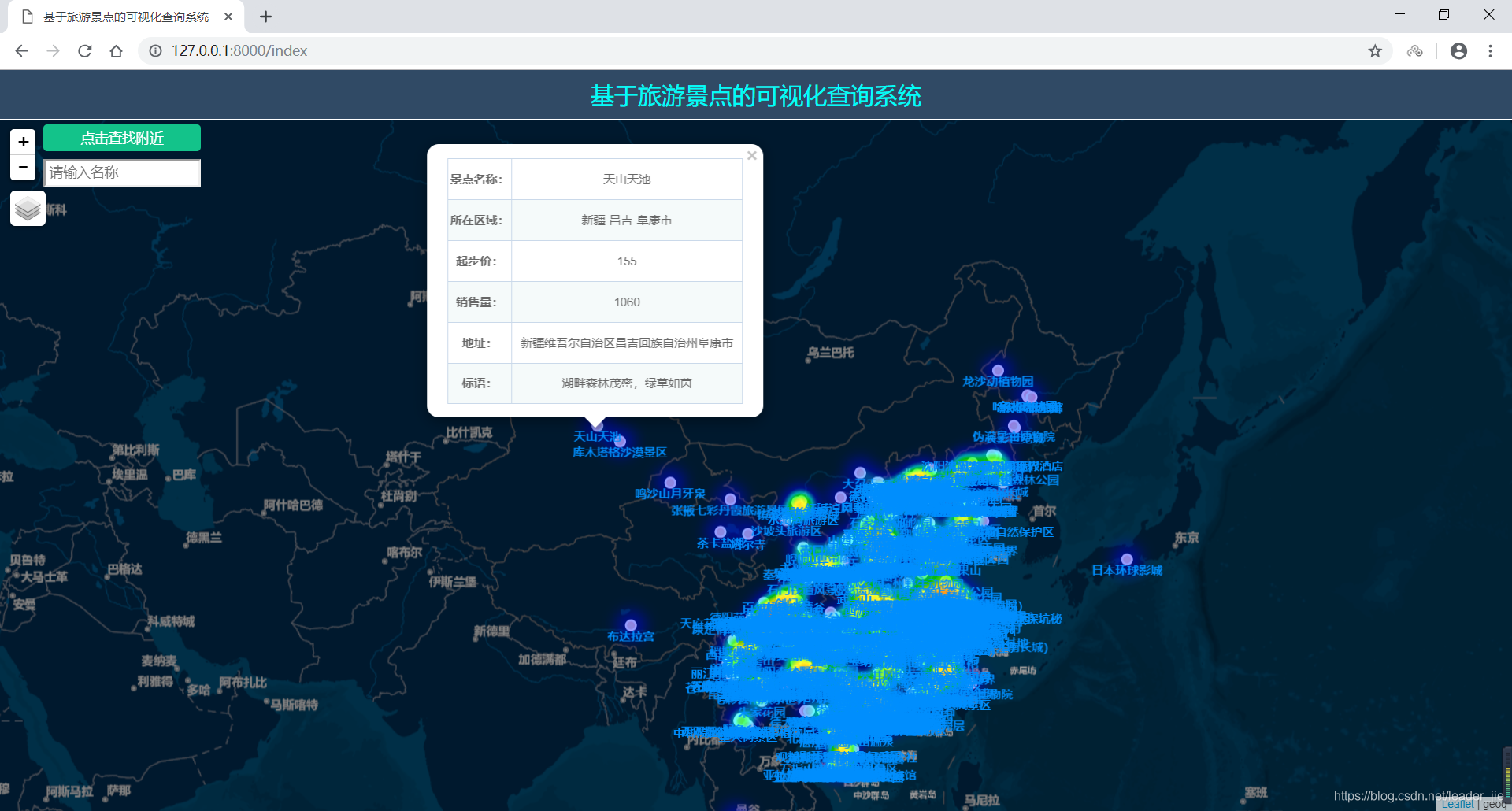Click the 伊斯兰堡 city label
Screen dimensions: 1512x811
(453, 582)
